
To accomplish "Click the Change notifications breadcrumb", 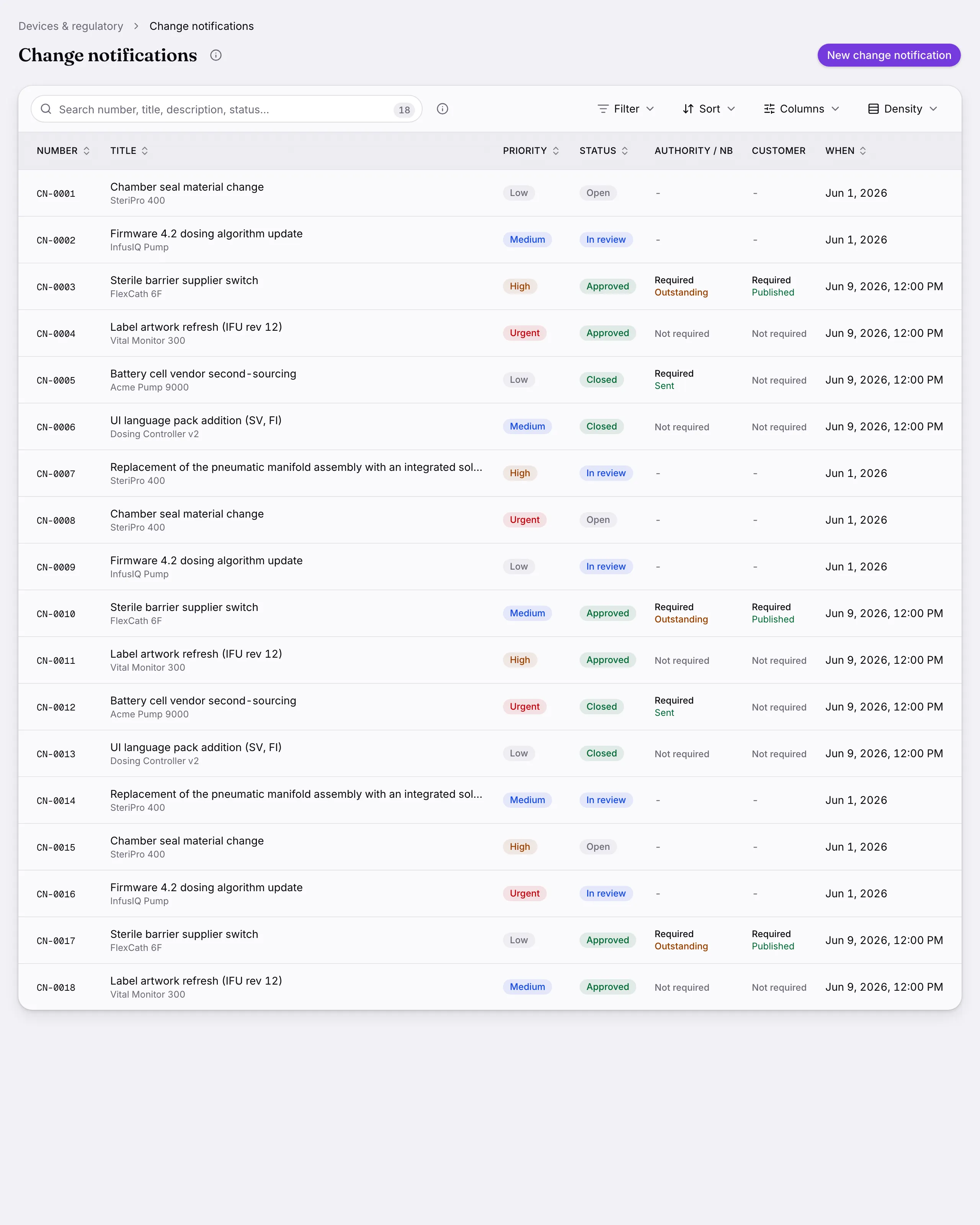I will [202, 26].
